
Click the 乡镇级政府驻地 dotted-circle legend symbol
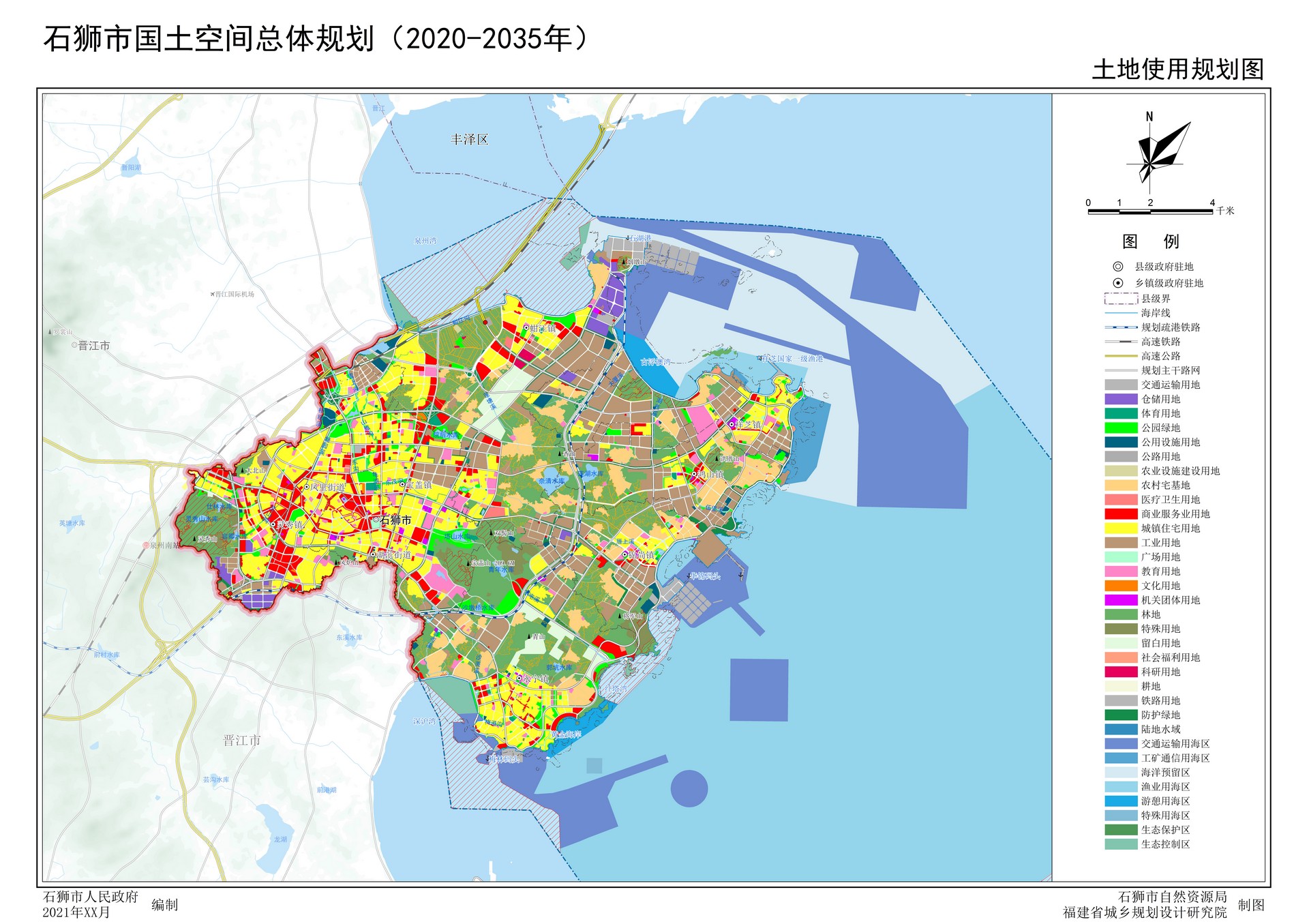tap(1118, 283)
